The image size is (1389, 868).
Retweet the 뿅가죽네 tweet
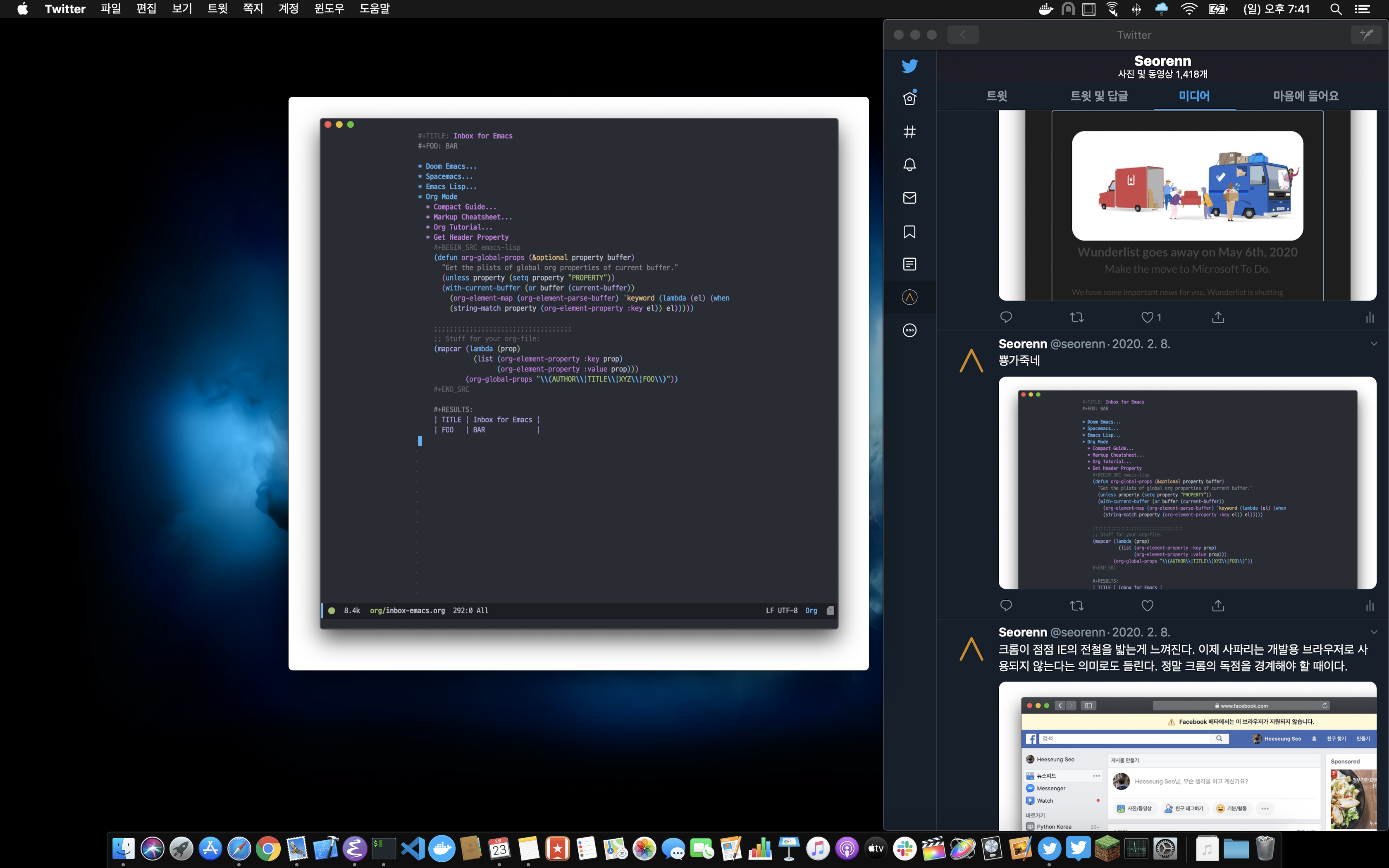click(1076, 605)
